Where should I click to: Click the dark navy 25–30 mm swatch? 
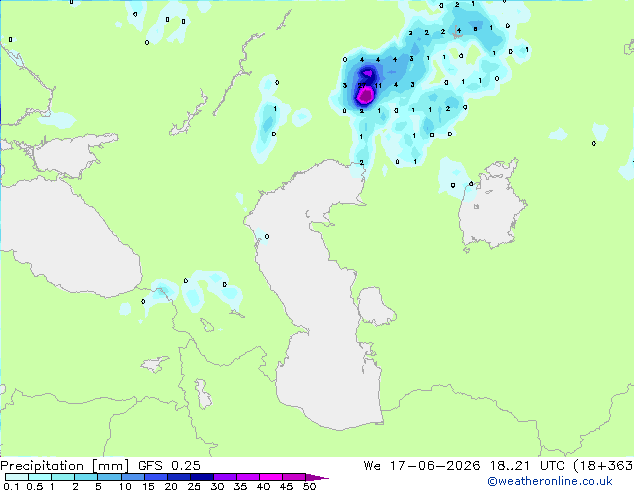[x=201, y=477]
